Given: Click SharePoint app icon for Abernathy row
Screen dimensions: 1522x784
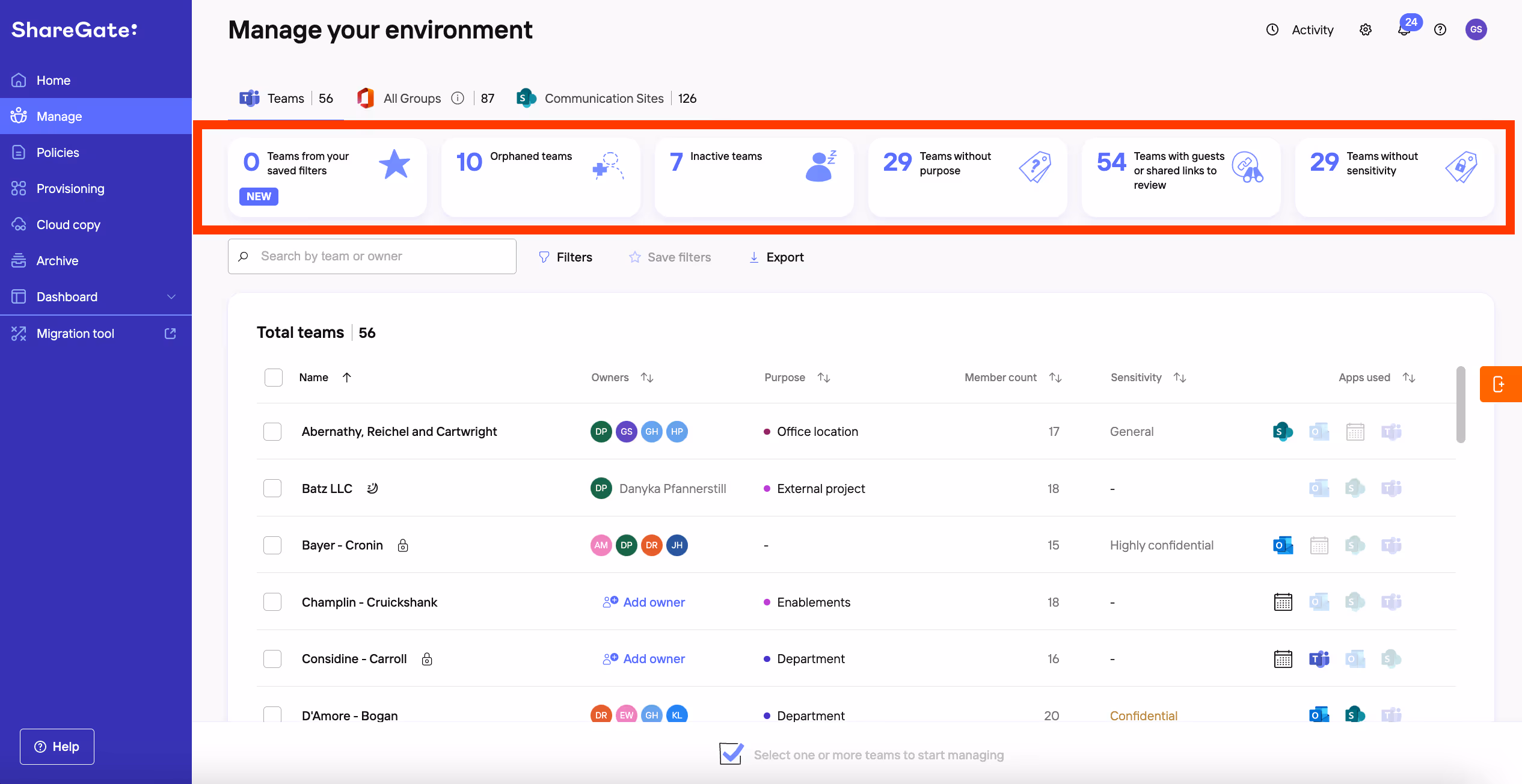Looking at the screenshot, I should point(1283,432).
